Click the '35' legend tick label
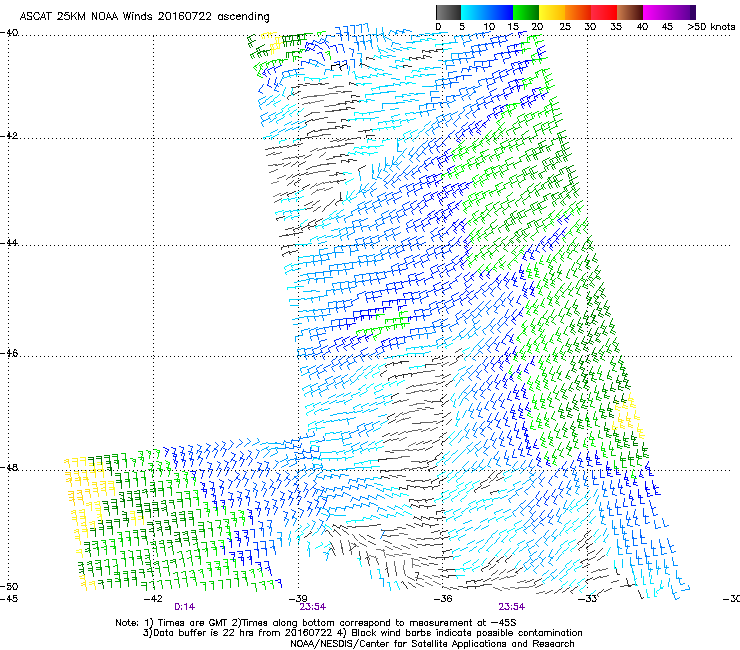This screenshot has width=740, height=650. pos(616,26)
